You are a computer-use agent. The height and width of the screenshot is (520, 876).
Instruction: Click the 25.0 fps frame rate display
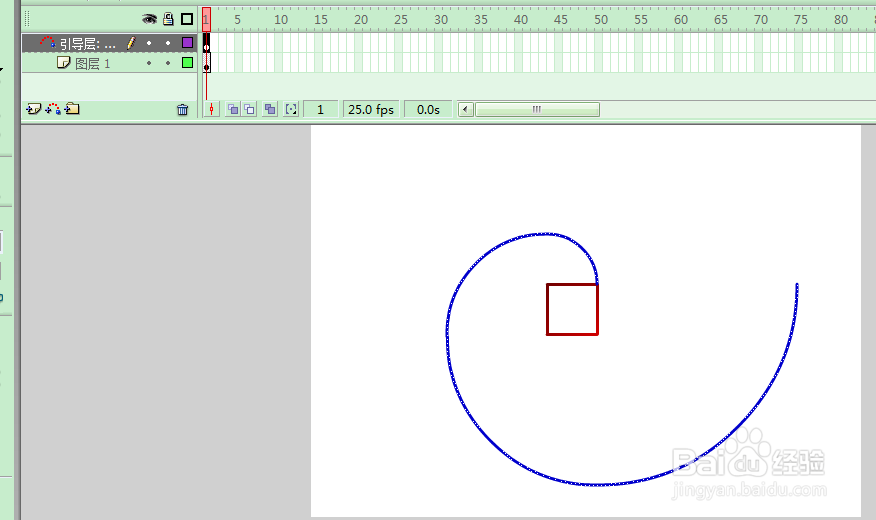coord(371,109)
